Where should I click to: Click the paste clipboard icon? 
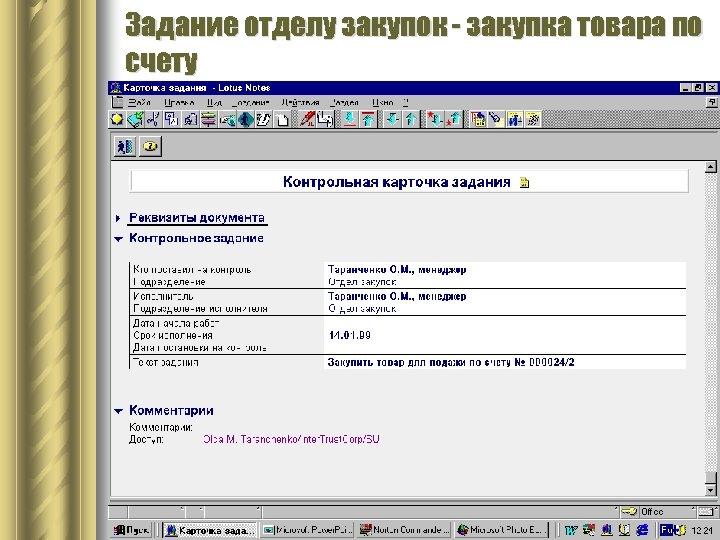point(190,119)
